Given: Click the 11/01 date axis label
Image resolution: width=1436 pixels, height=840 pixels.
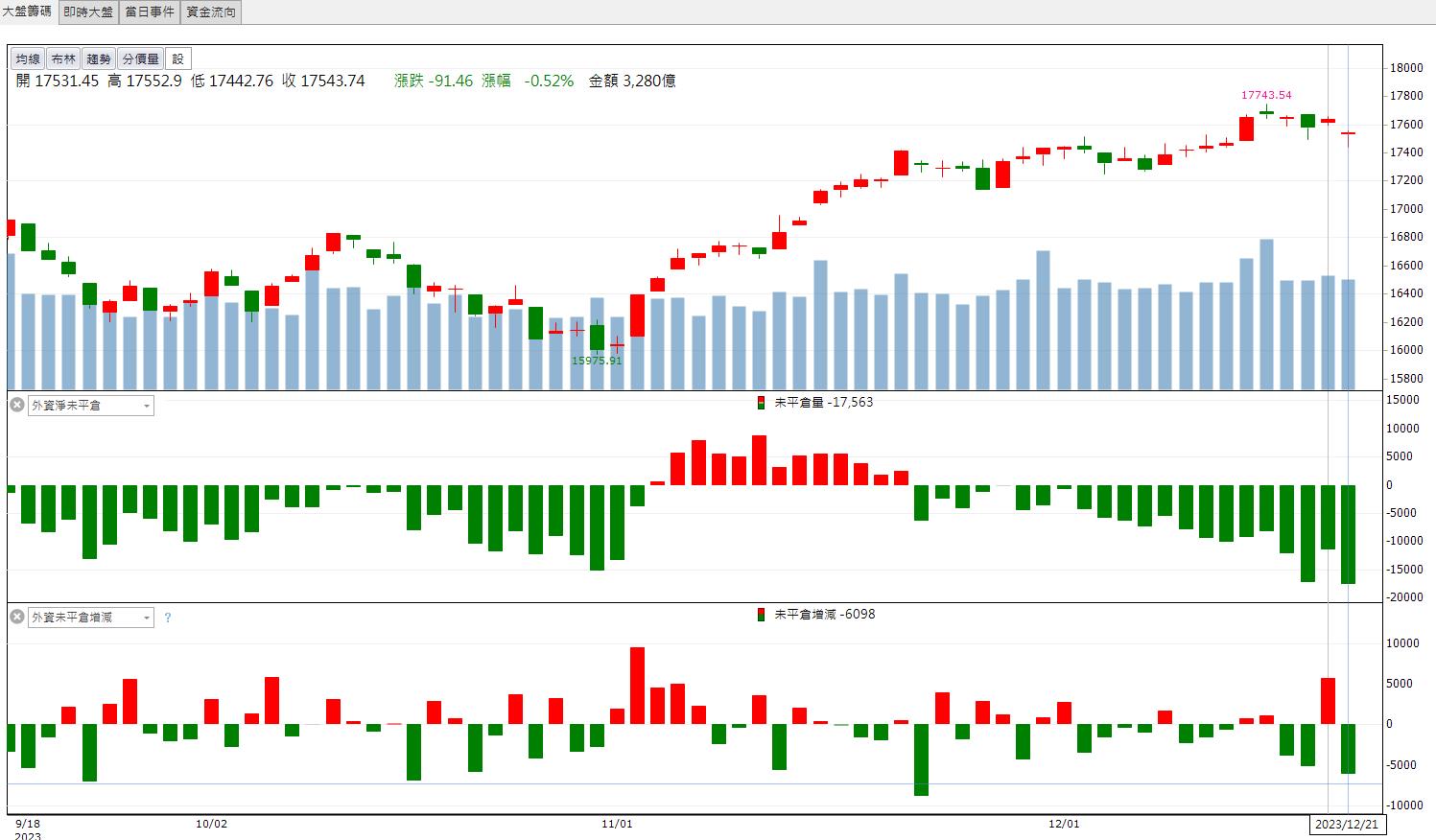Looking at the screenshot, I should [x=617, y=824].
